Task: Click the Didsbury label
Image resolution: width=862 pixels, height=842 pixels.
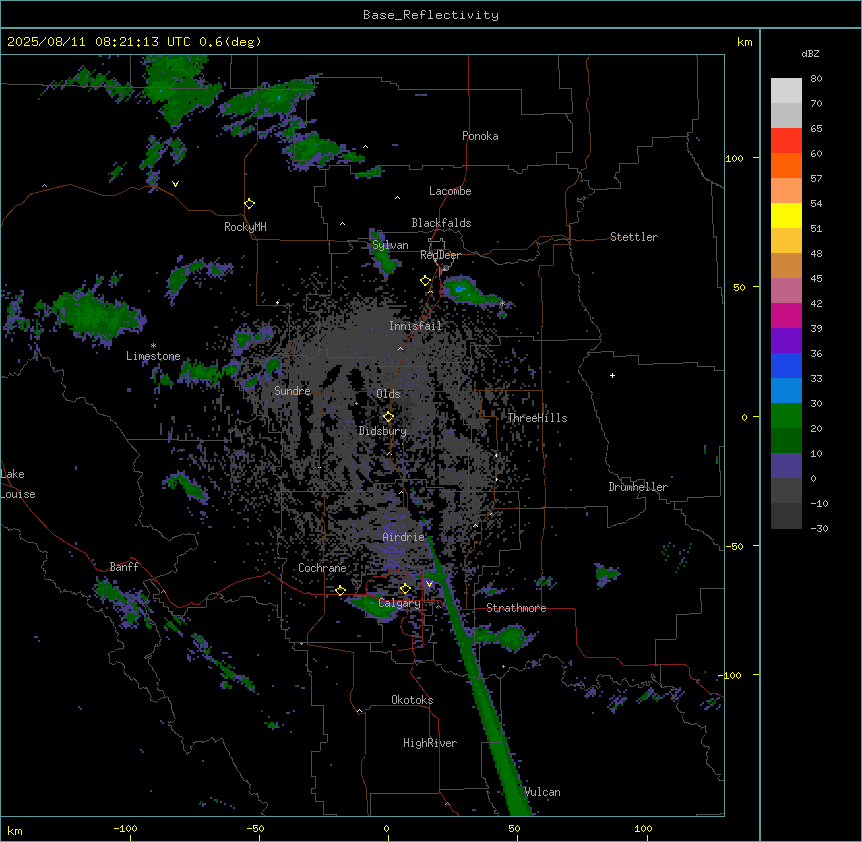Action: click(x=383, y=431)
